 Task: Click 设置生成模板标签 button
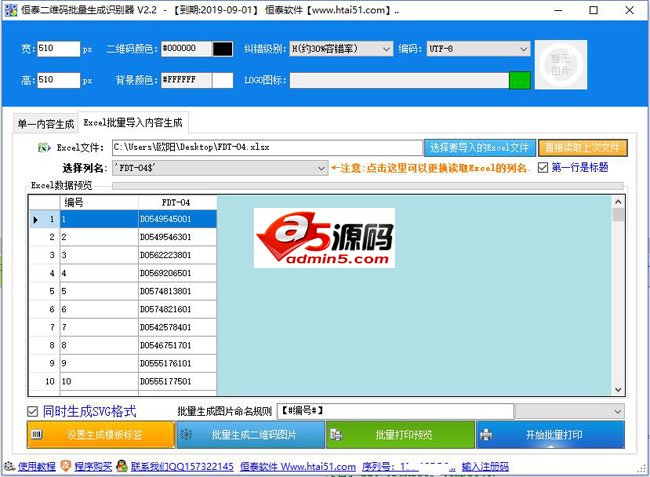101,435
